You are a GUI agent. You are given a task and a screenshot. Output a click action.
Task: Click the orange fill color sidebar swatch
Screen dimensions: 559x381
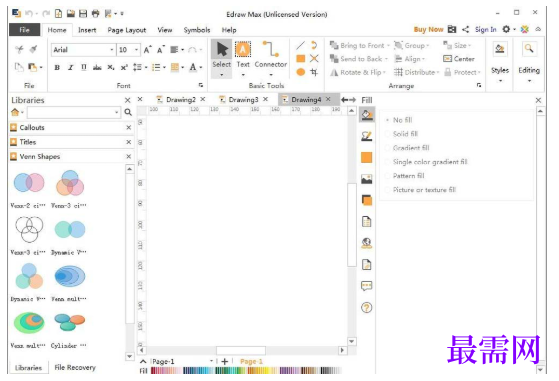pyautogui.click(x=367, y=158)
